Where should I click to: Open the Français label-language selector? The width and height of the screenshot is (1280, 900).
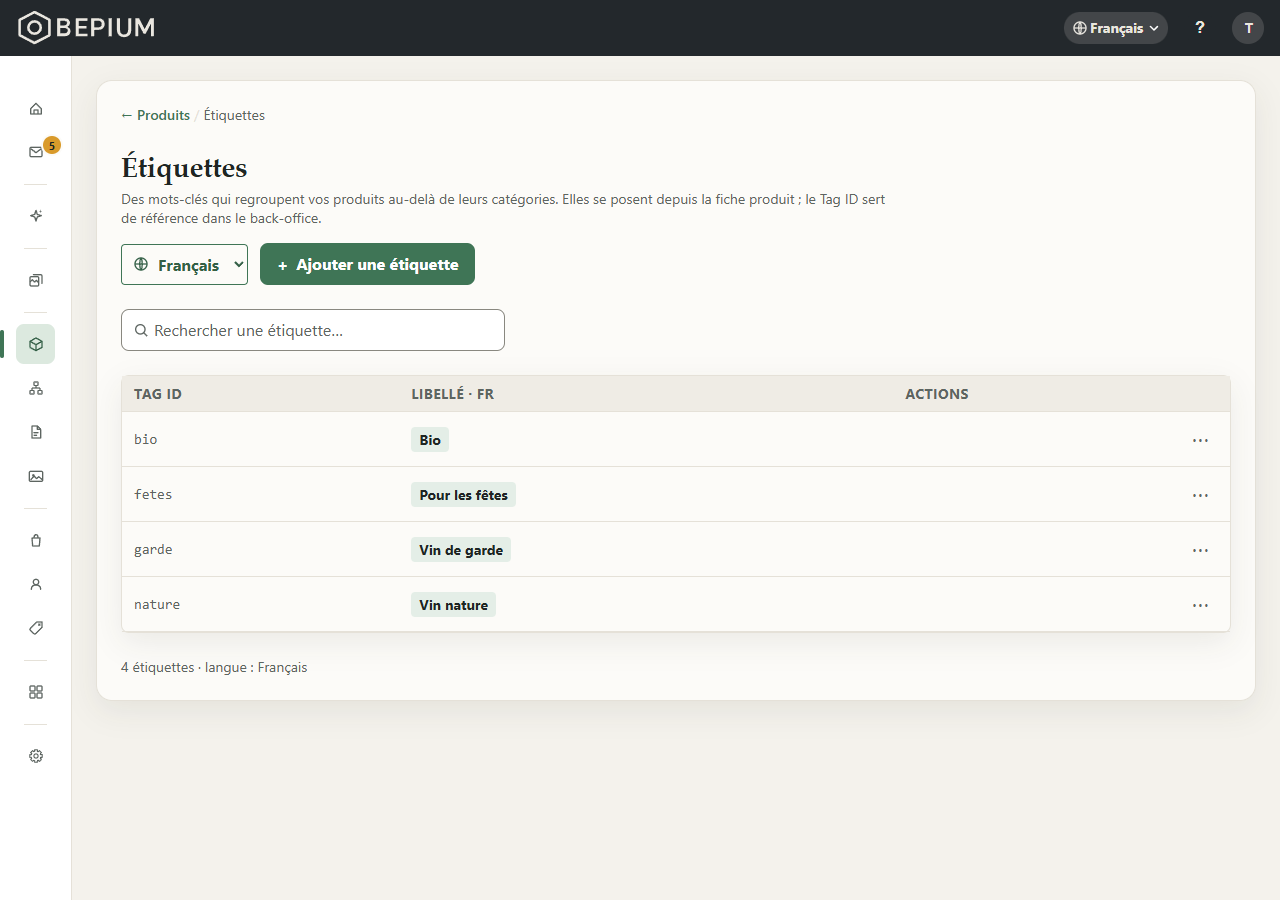click(184, 265)
